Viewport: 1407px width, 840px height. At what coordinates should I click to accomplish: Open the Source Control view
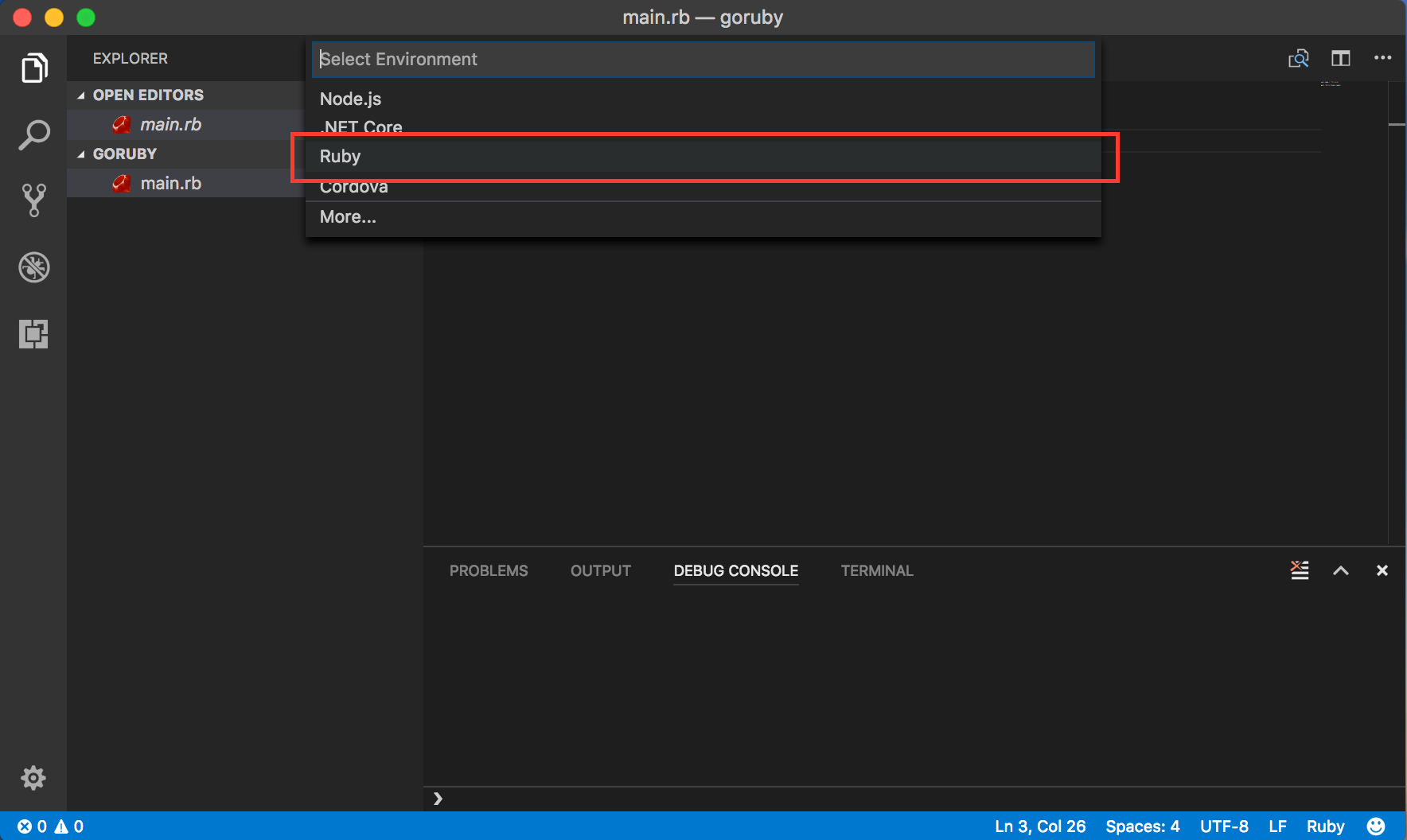(x=33, y=200)
